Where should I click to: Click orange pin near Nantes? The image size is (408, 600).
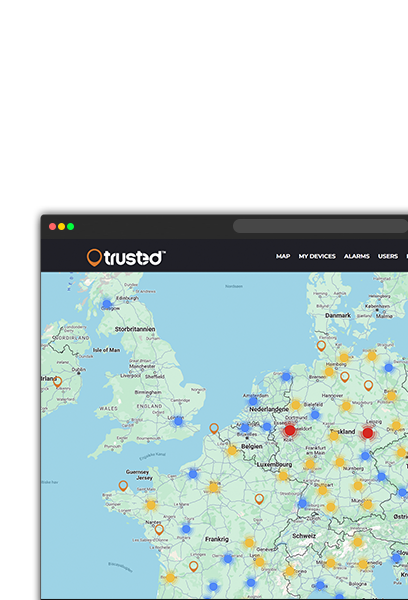[x=159, y=530]
